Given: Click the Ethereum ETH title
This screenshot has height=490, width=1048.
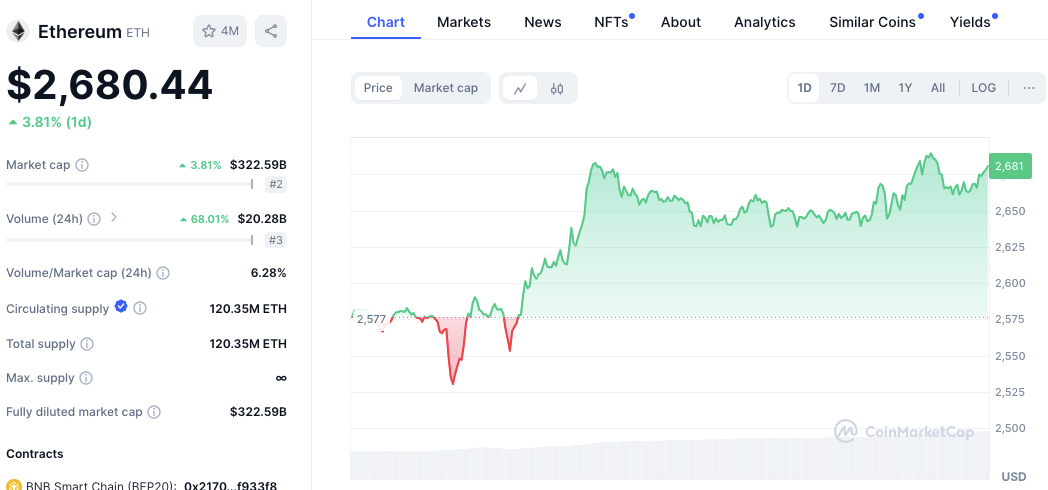Looking at the screenshot, I should (94, 31).
